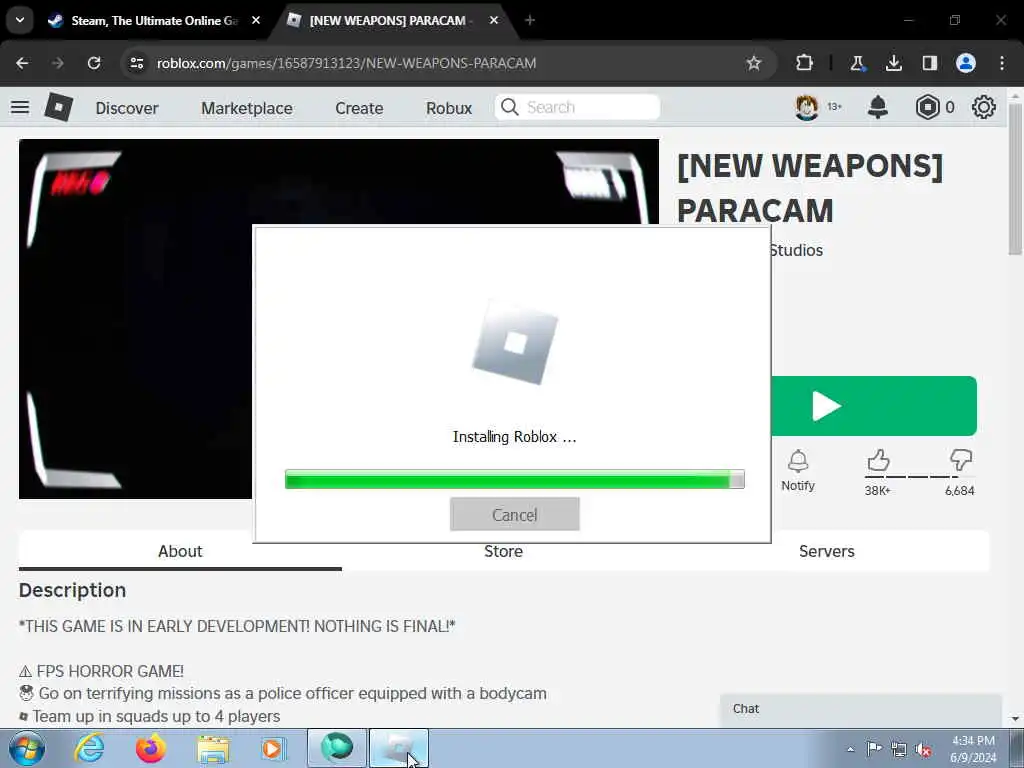
Task: Launch Firefox from the taskbar
Action: click(x=151, y=748)
